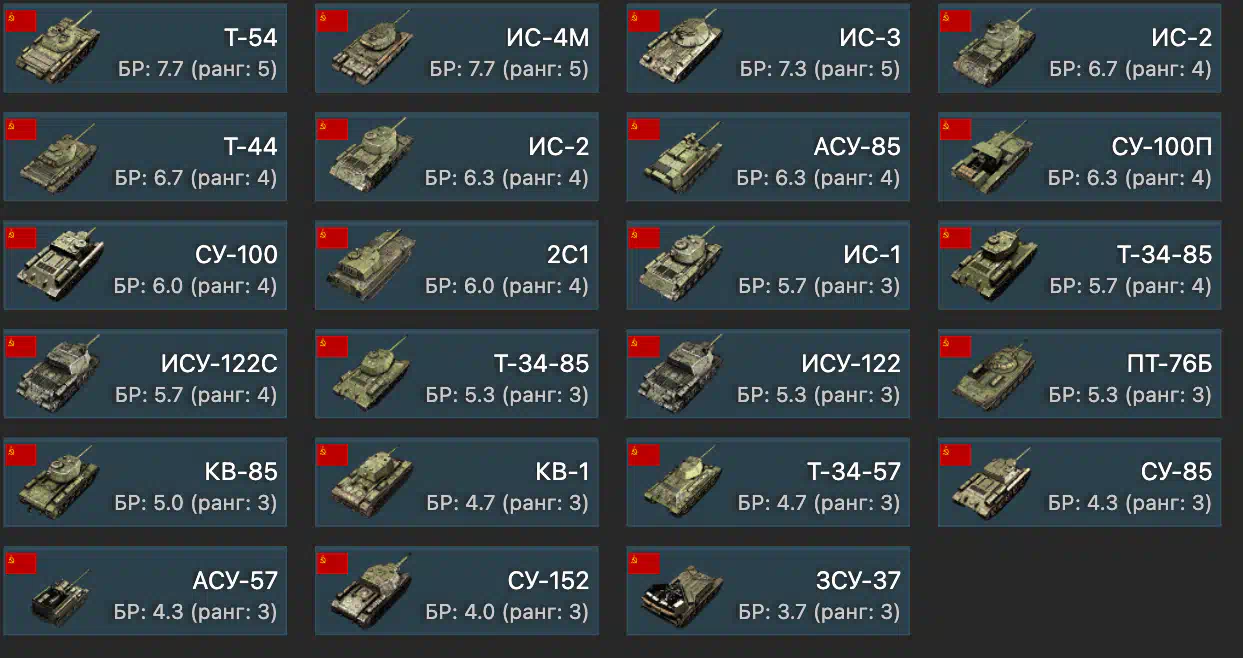Select the ИС-1 tank card

pos(768,265)
